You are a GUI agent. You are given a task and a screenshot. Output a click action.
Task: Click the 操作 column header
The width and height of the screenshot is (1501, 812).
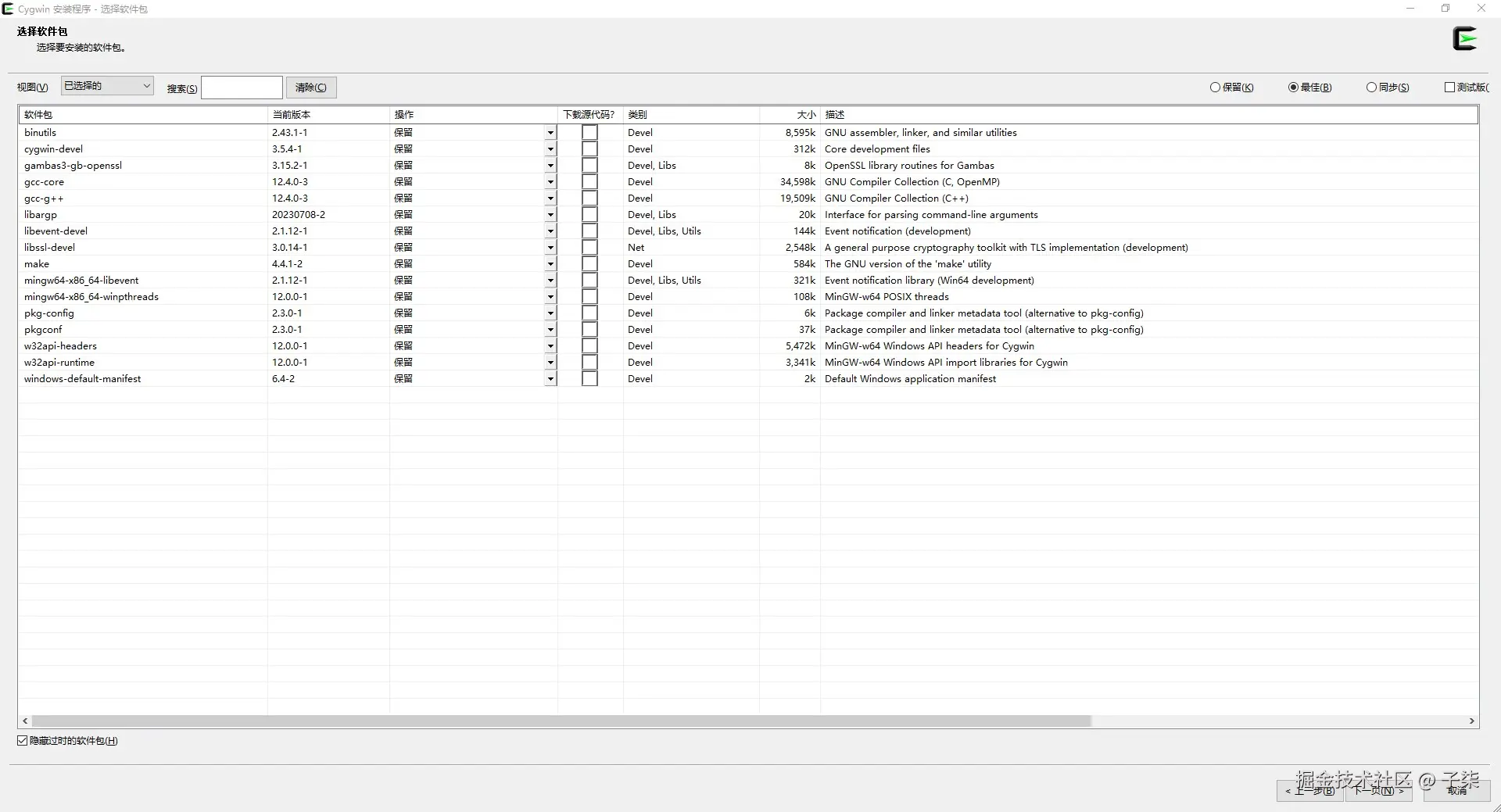(x=474, y=115)
